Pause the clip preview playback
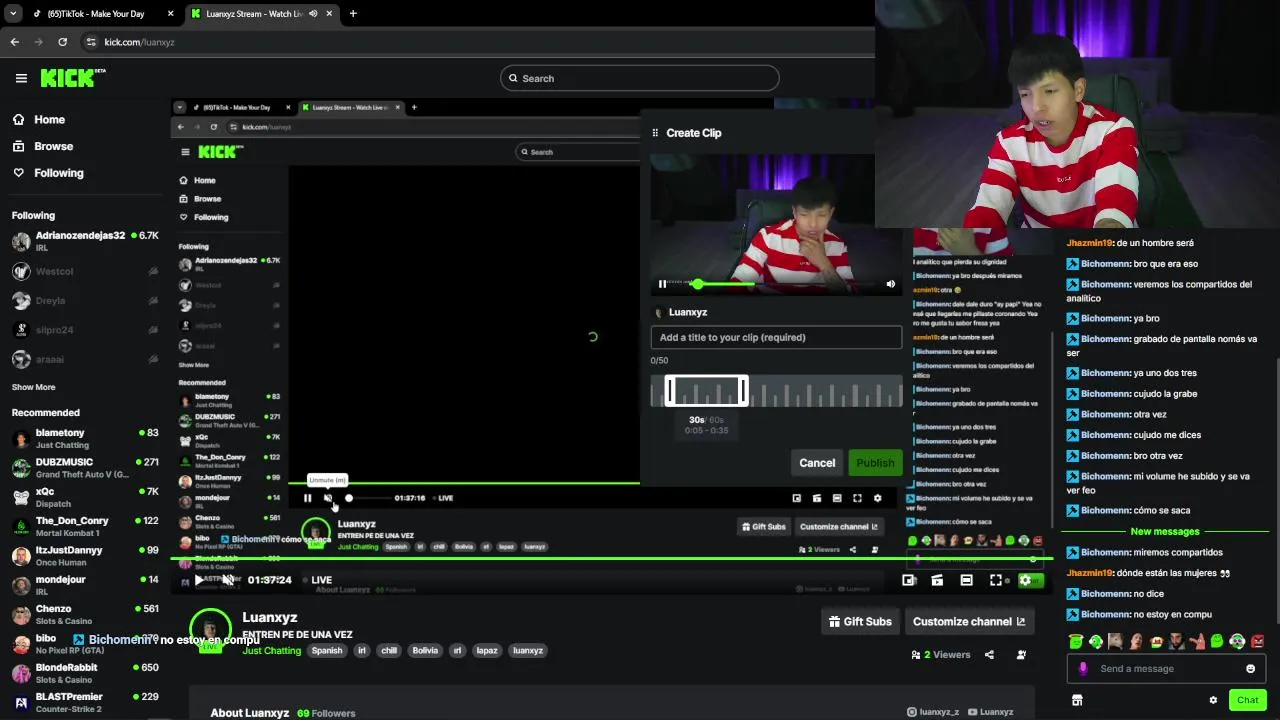This screenshot has height=720, width=1280. coord(662,284)
